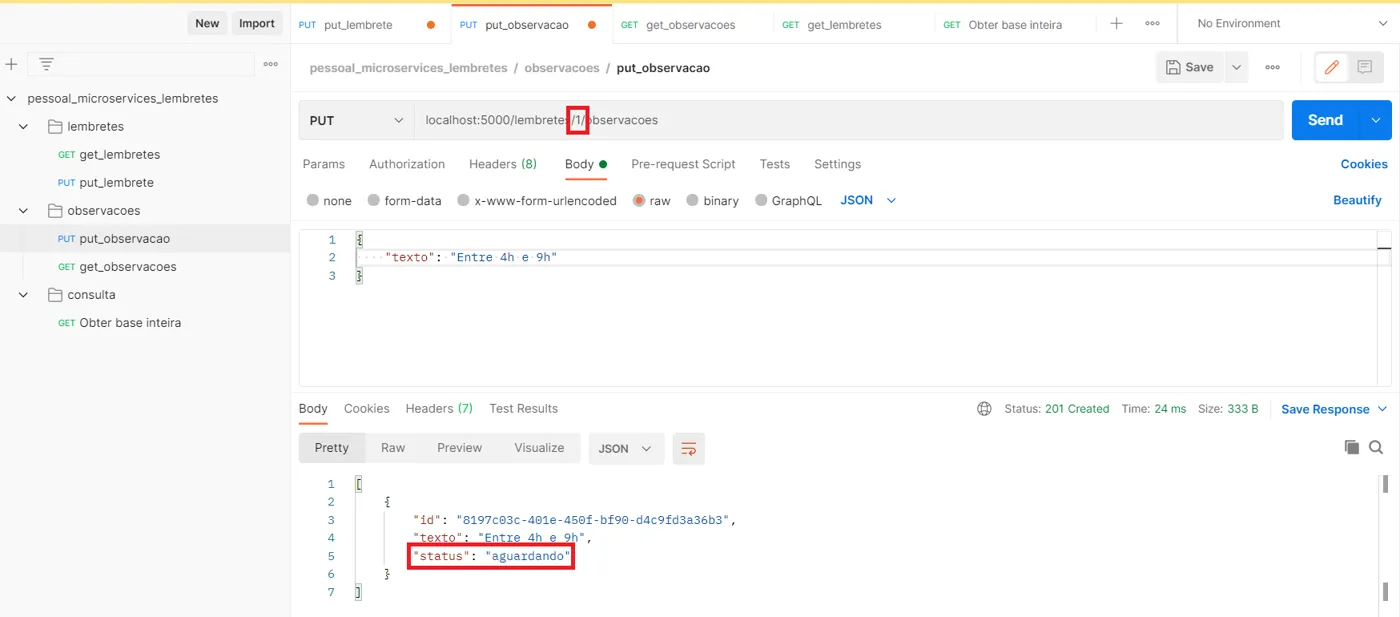The height and width of the screenshot is (617, 1400).
Task: Switch to Obter base inteira tab
Action: tap(1015, 24)
